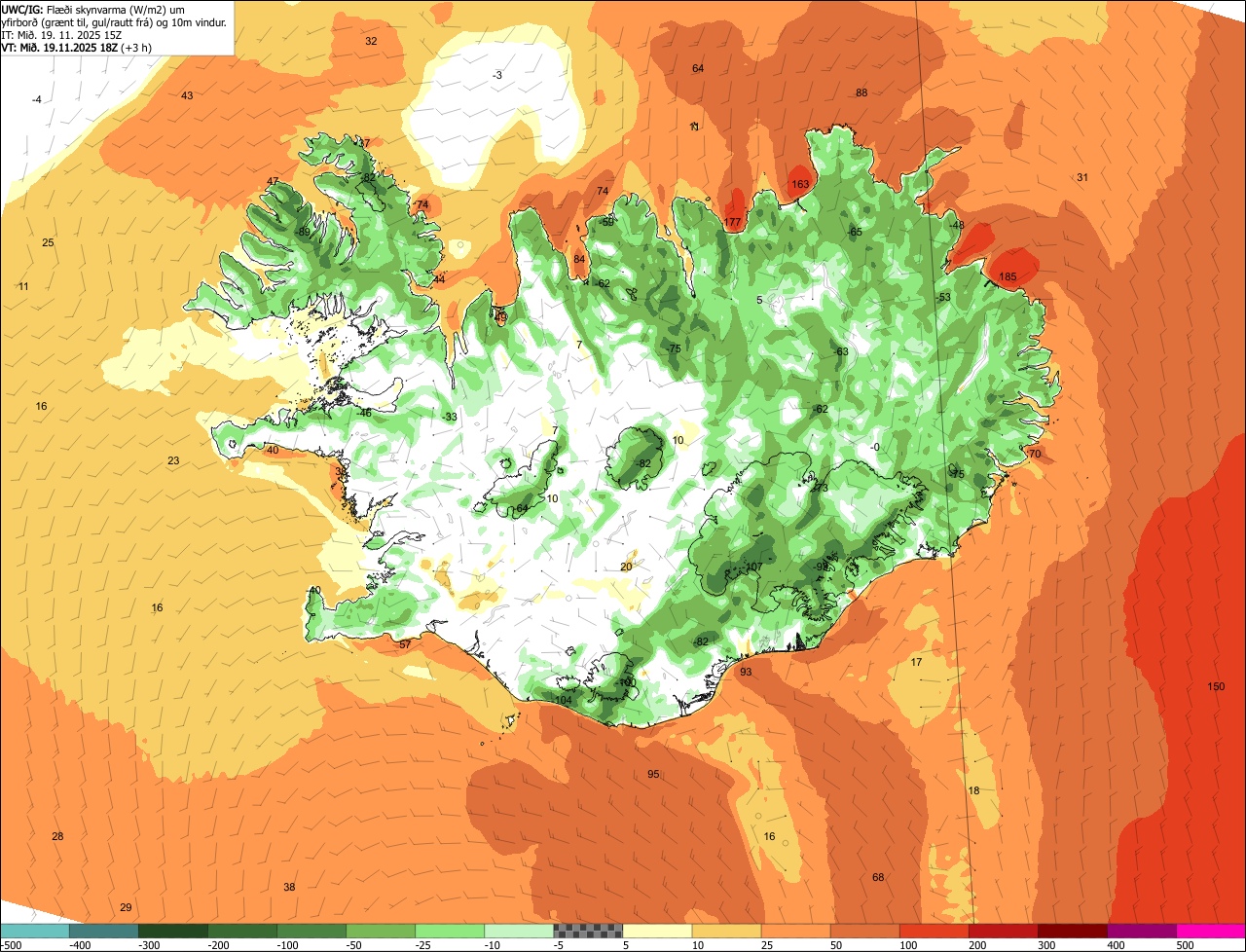Click the 93 flux value on the map

[x=746, y=673]
